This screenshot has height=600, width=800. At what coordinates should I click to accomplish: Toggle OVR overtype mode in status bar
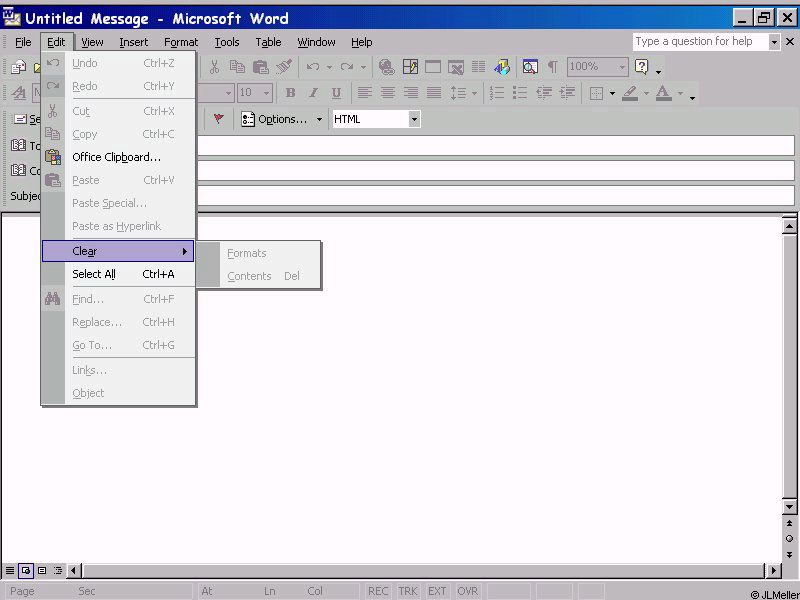click(468, 591)
